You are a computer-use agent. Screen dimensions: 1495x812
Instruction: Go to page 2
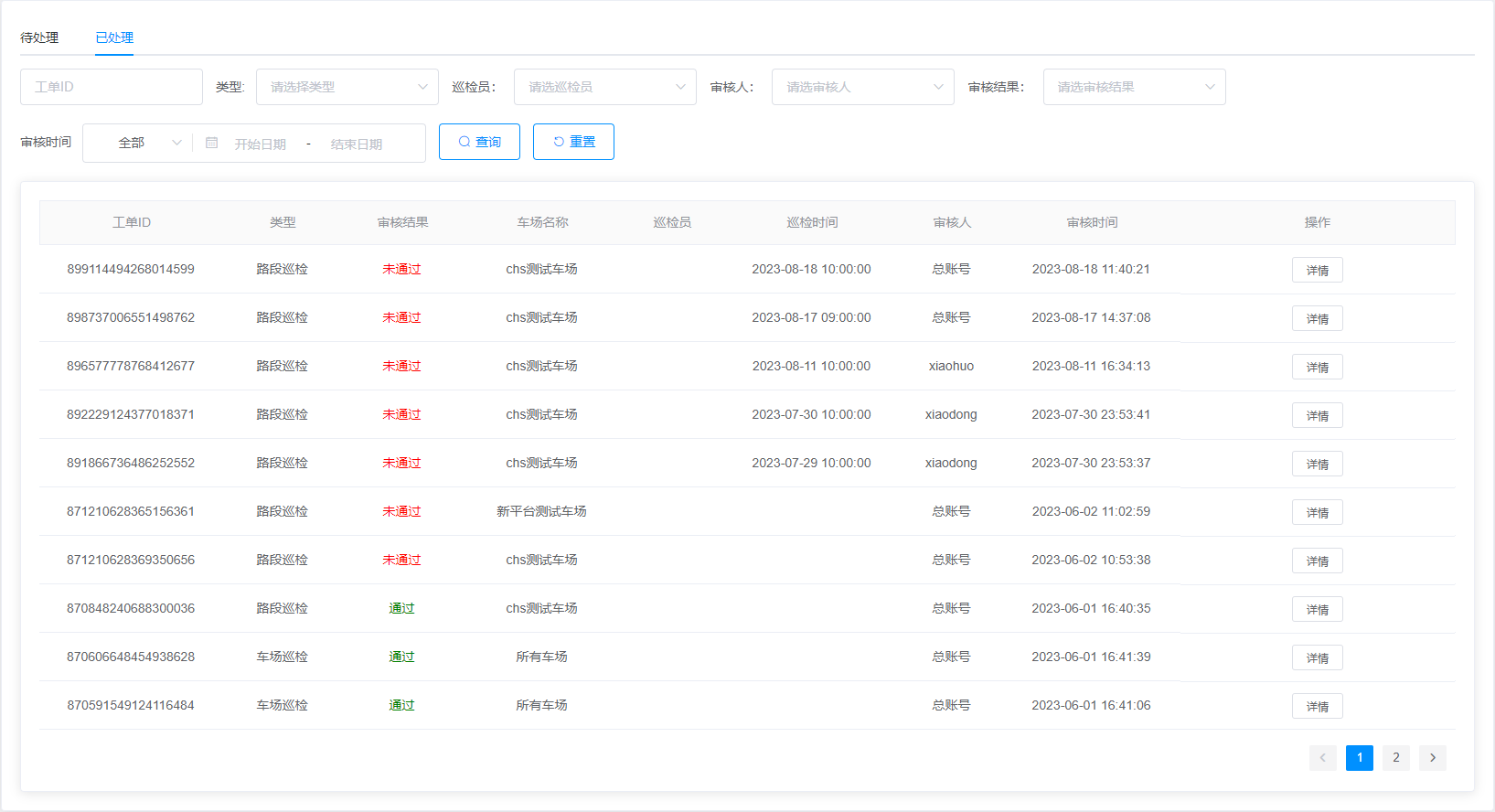[1395, 757]
